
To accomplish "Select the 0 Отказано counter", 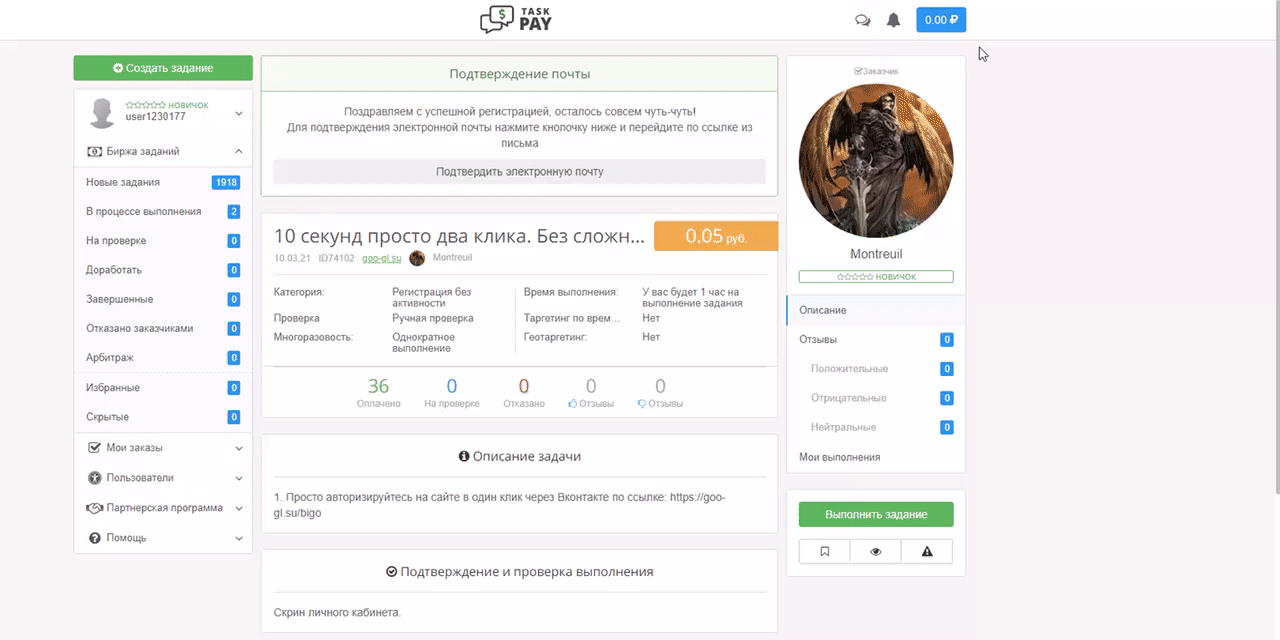I will tap(524, 392).
